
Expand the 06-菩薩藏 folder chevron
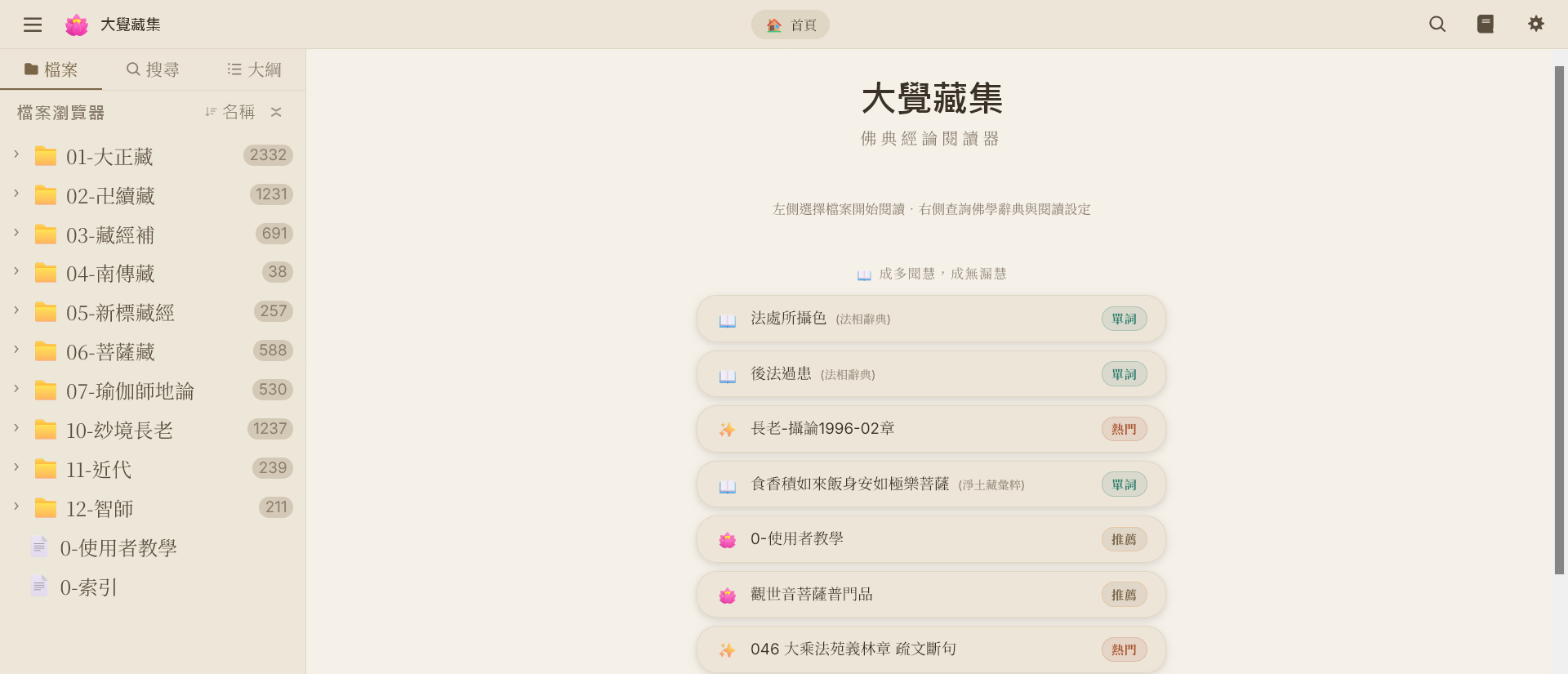pyautogui.click(x=16, y=350)
